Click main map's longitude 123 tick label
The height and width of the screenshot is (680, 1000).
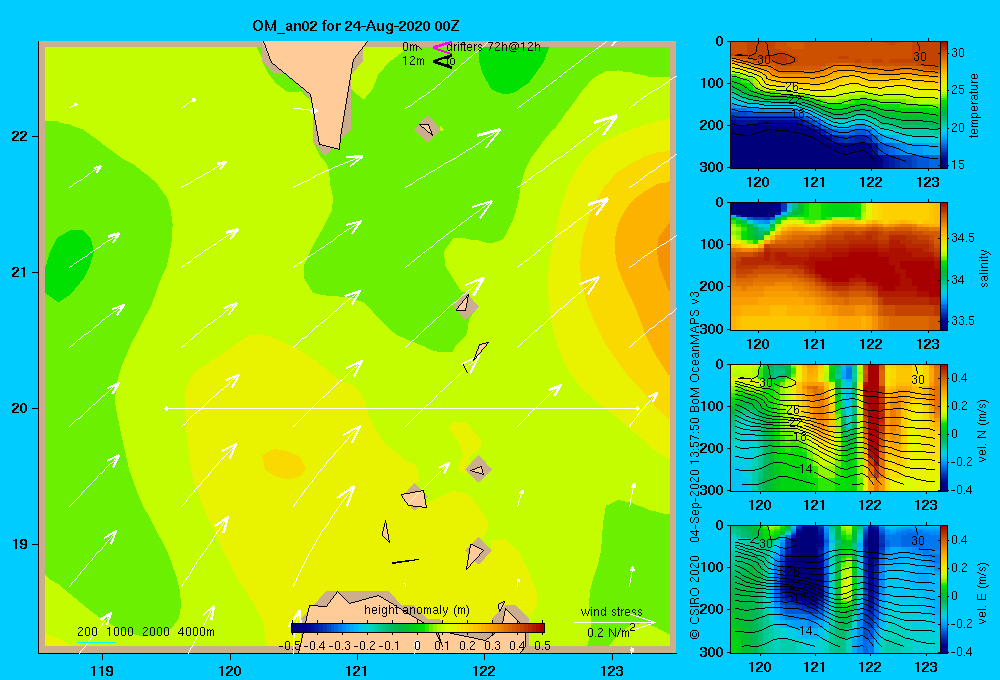click(612, 670)
